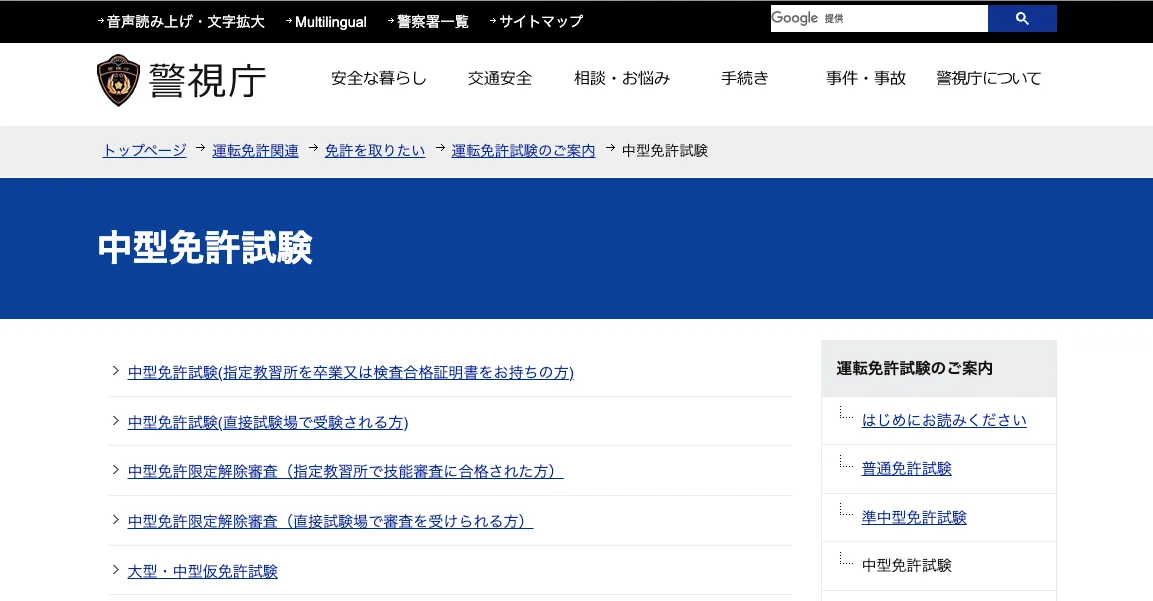The width and height of the screenshot is (1153, 601).
Task: Click the arrow icon before サイトマップ
Action: 491,20
